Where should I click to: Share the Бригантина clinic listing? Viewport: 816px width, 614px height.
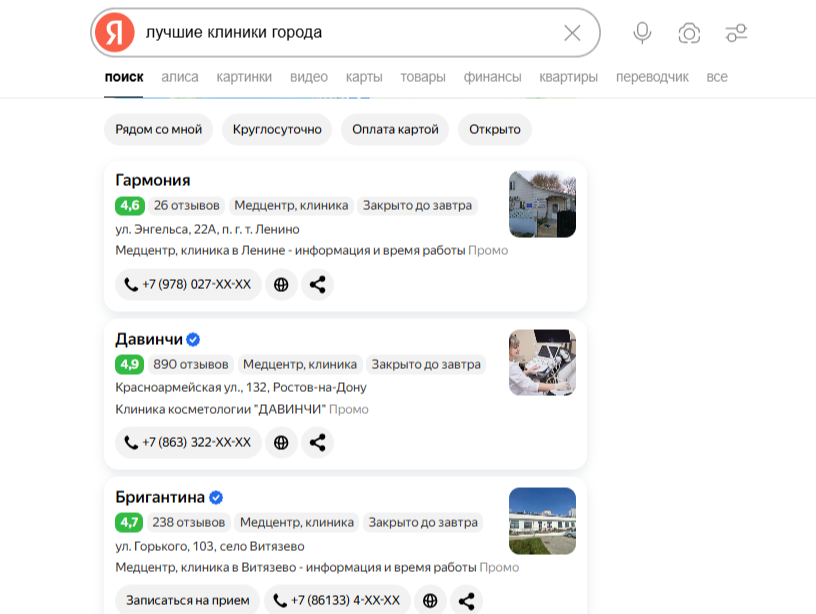coord(466,600)
